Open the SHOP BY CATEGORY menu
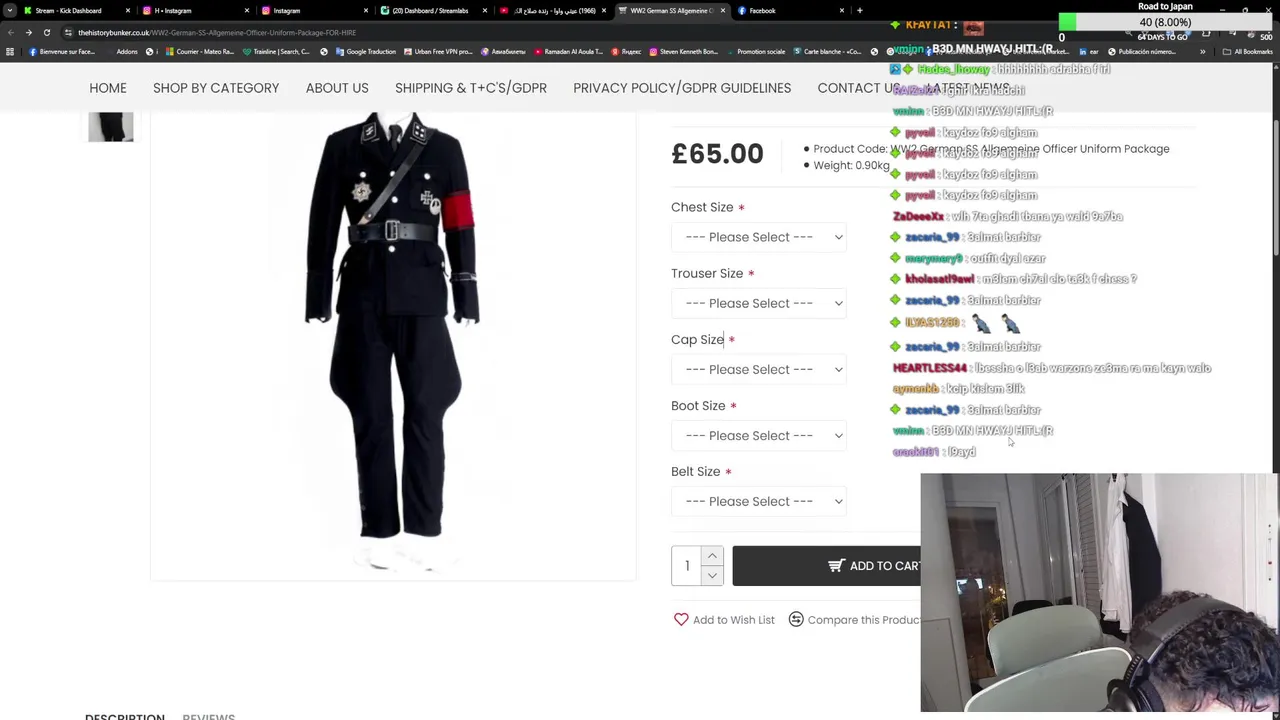 tap(216, 88)
